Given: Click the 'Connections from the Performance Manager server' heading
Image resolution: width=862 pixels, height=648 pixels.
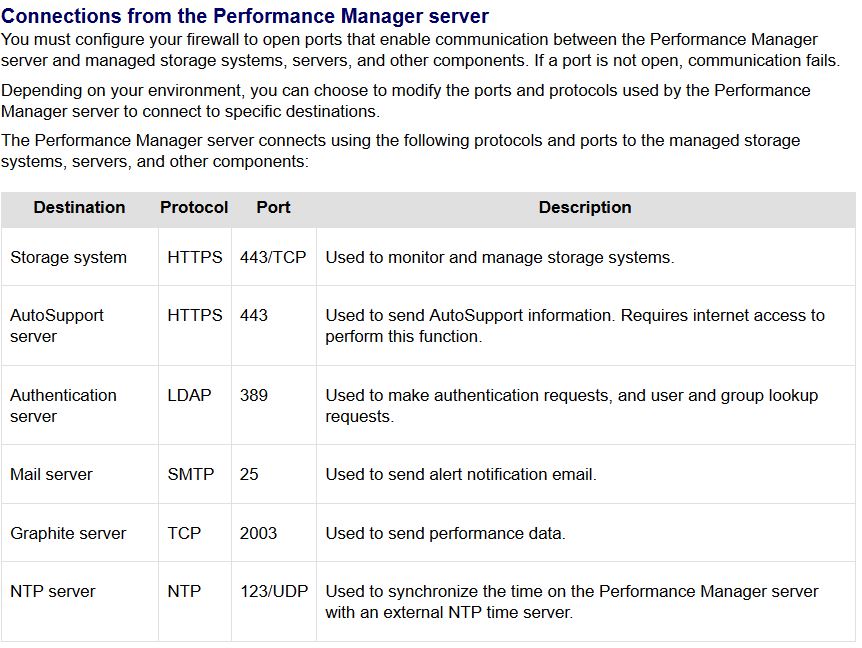Looking at the screenshot, I should [245, 16].
